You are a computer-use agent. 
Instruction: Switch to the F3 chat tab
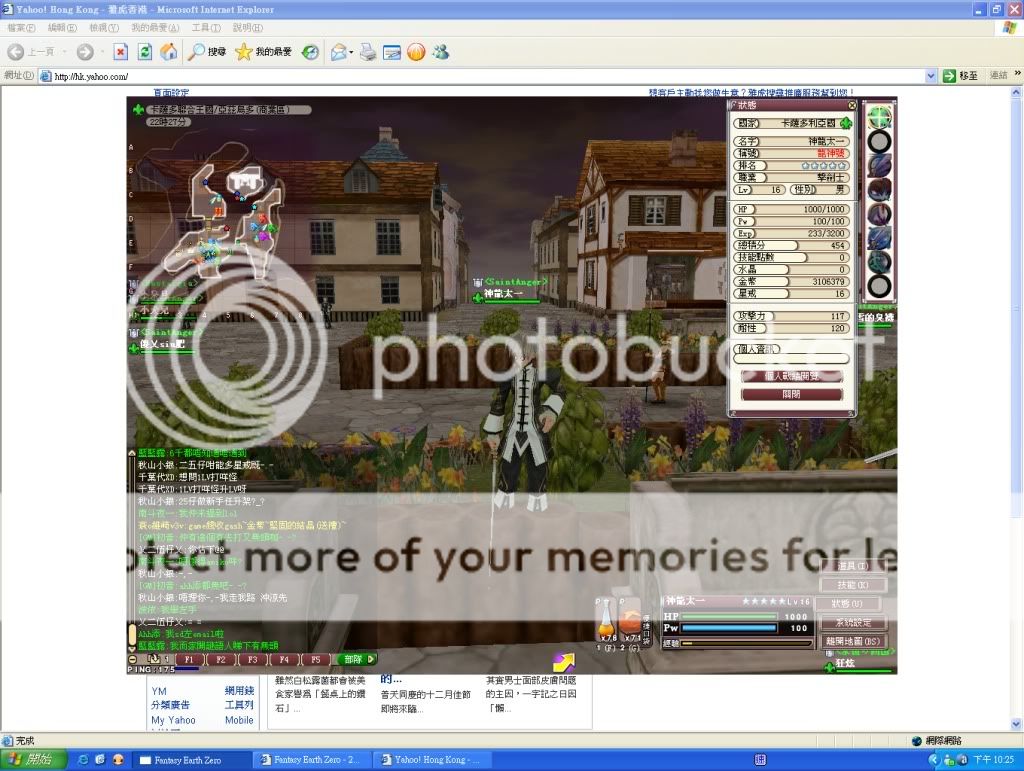[x=252, y=659]
